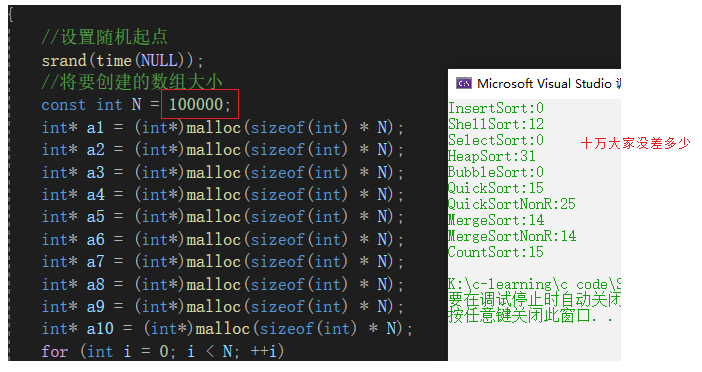Click the for loop line
This screenshot has height=372, width=702.
tap(163, 351)
